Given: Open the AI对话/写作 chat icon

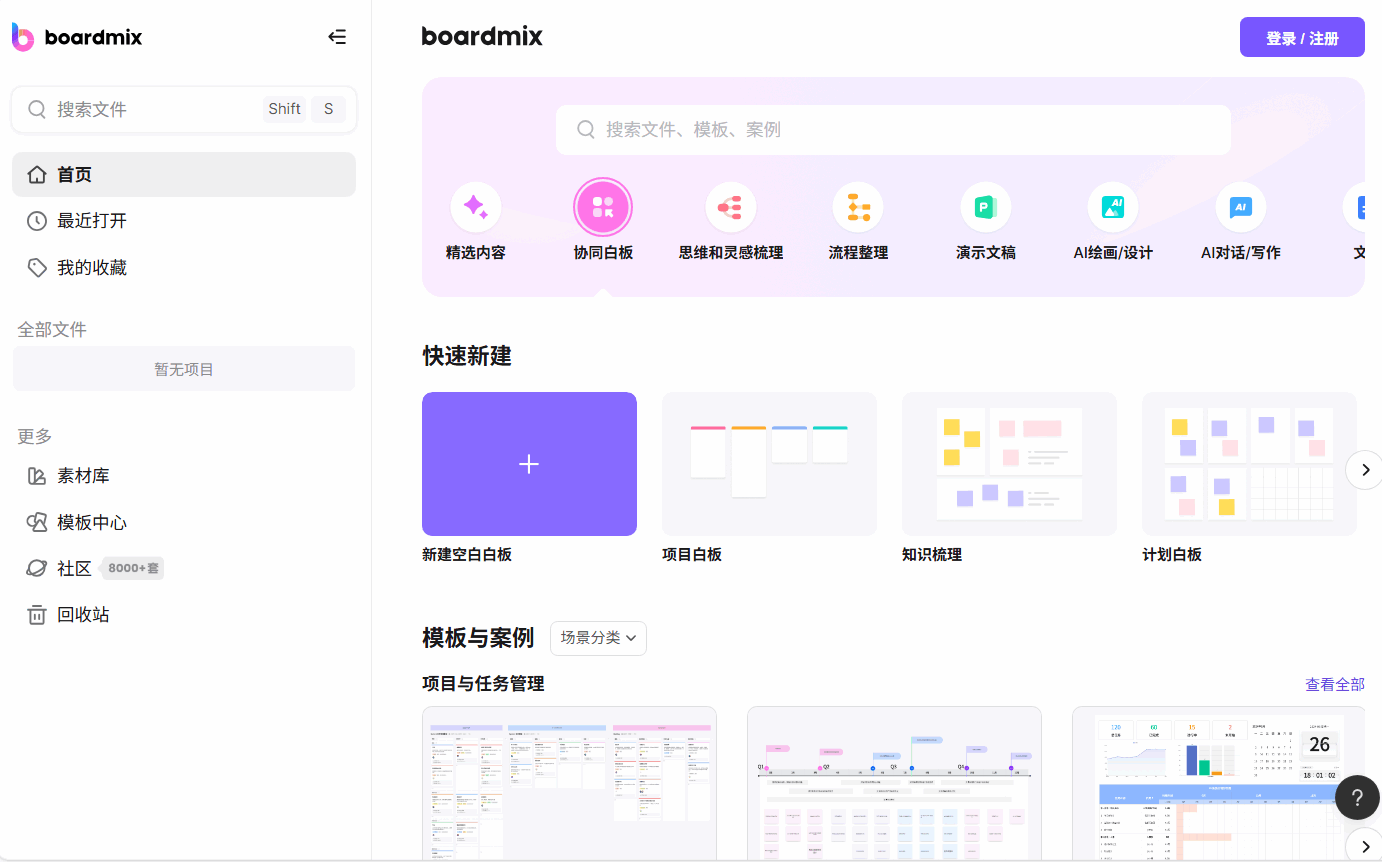Looking at the screenshot, I should point(1240,207).
